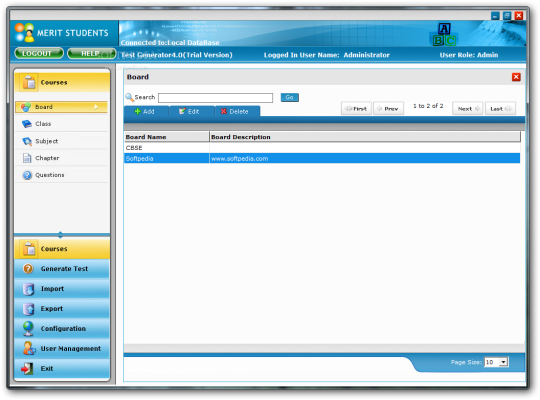Go to the First page
This screenshot has height=400, width=540.
[x=356, y=109]
